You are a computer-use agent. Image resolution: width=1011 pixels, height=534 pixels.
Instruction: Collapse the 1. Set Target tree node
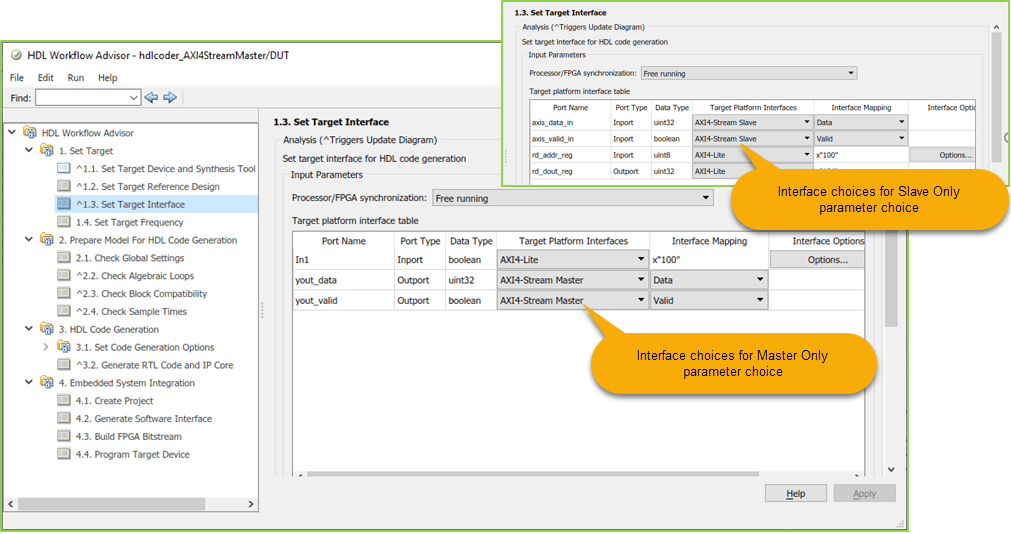tap(28, 150)
